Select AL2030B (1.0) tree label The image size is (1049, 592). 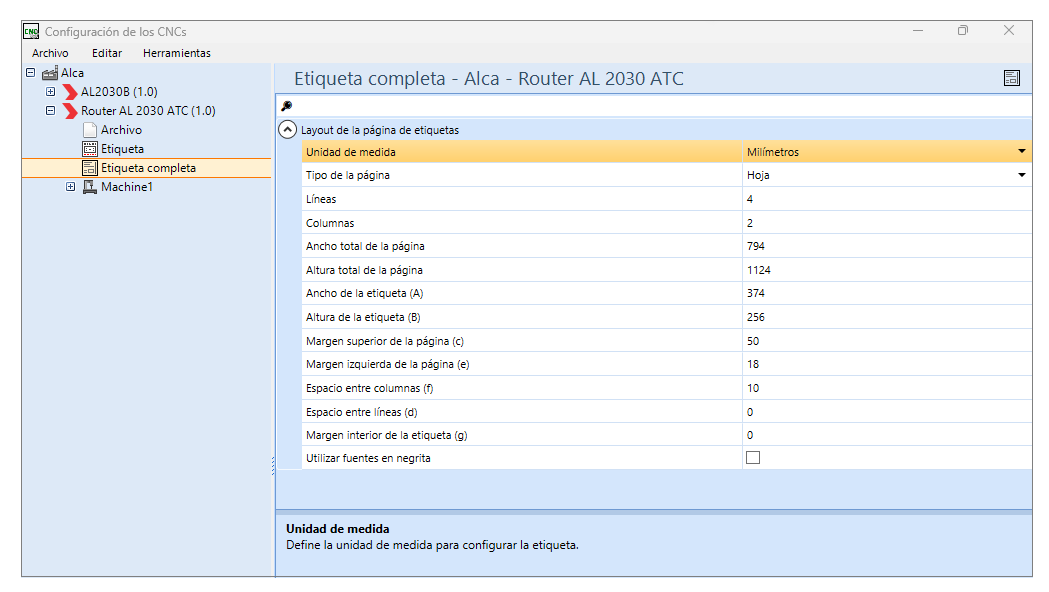pyautogui.click(x=119, y=92)
